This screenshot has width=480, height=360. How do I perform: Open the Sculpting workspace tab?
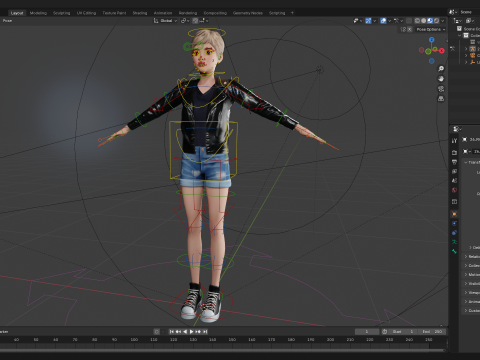62,13
